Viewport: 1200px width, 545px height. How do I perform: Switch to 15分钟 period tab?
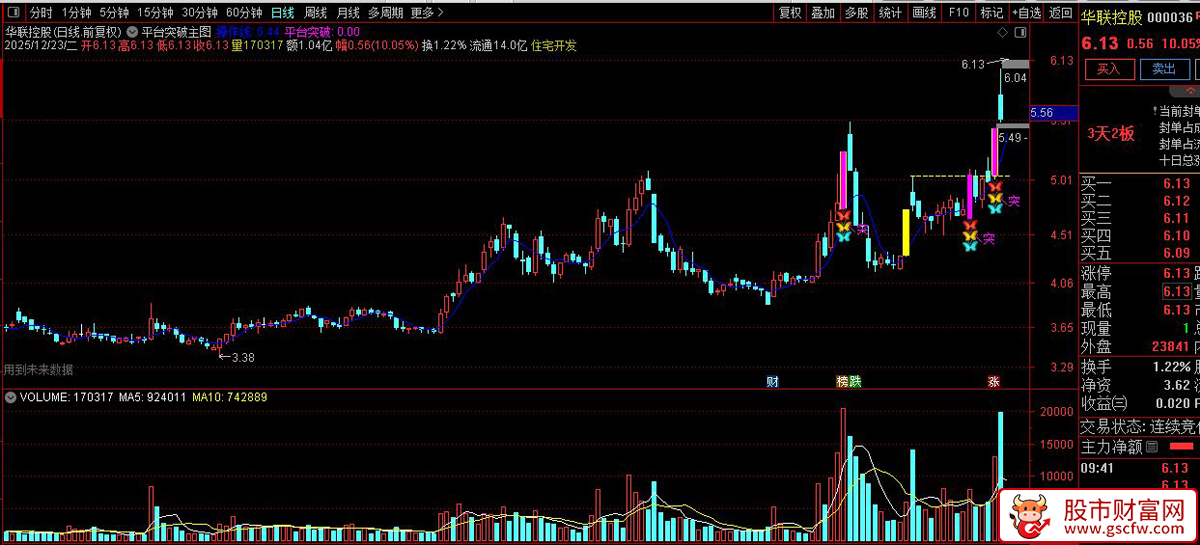pyautogui.click(x=155, y=13)
